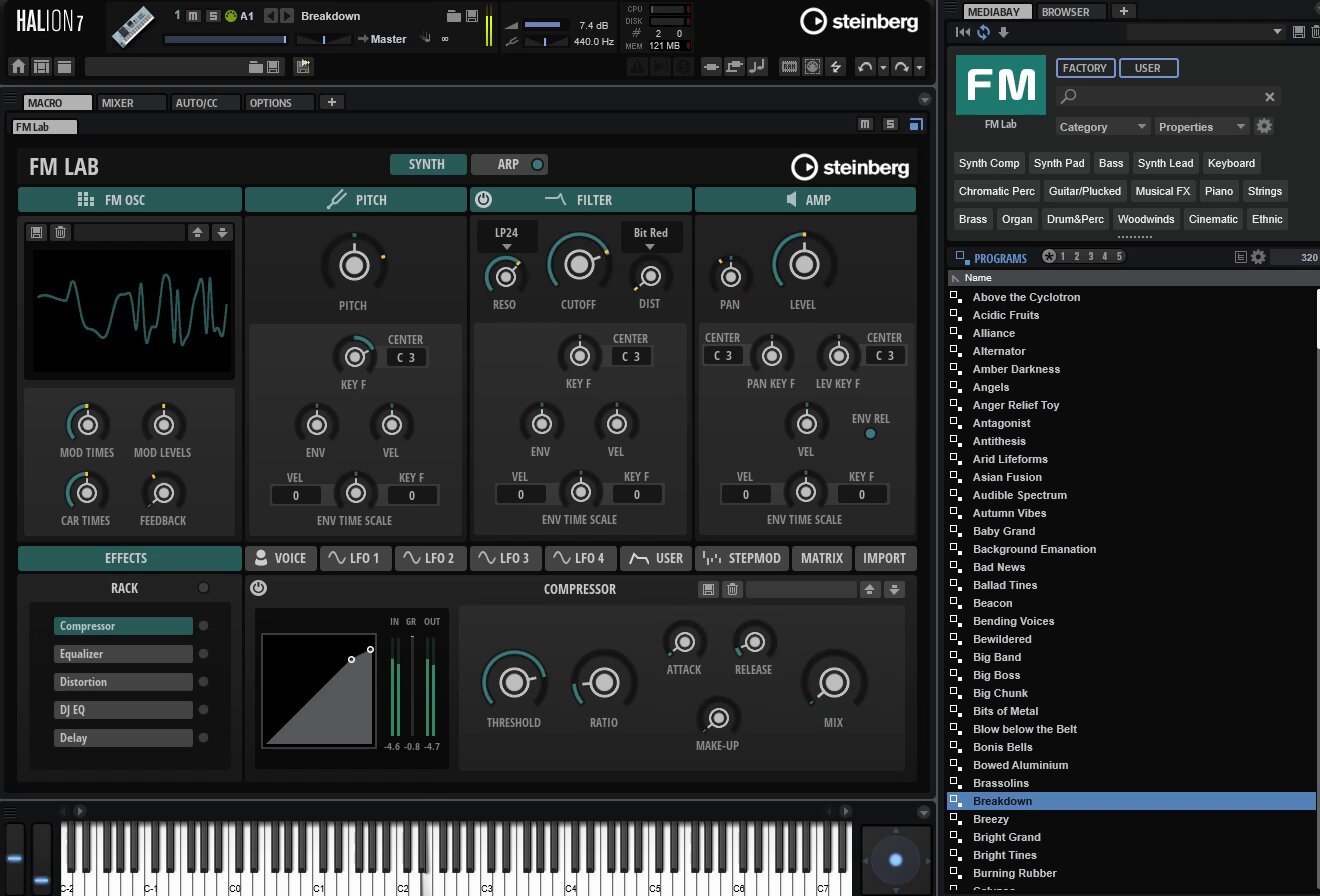Click the SYNTH page button
Screen dimensions: 1320x896
coord(428,165)
